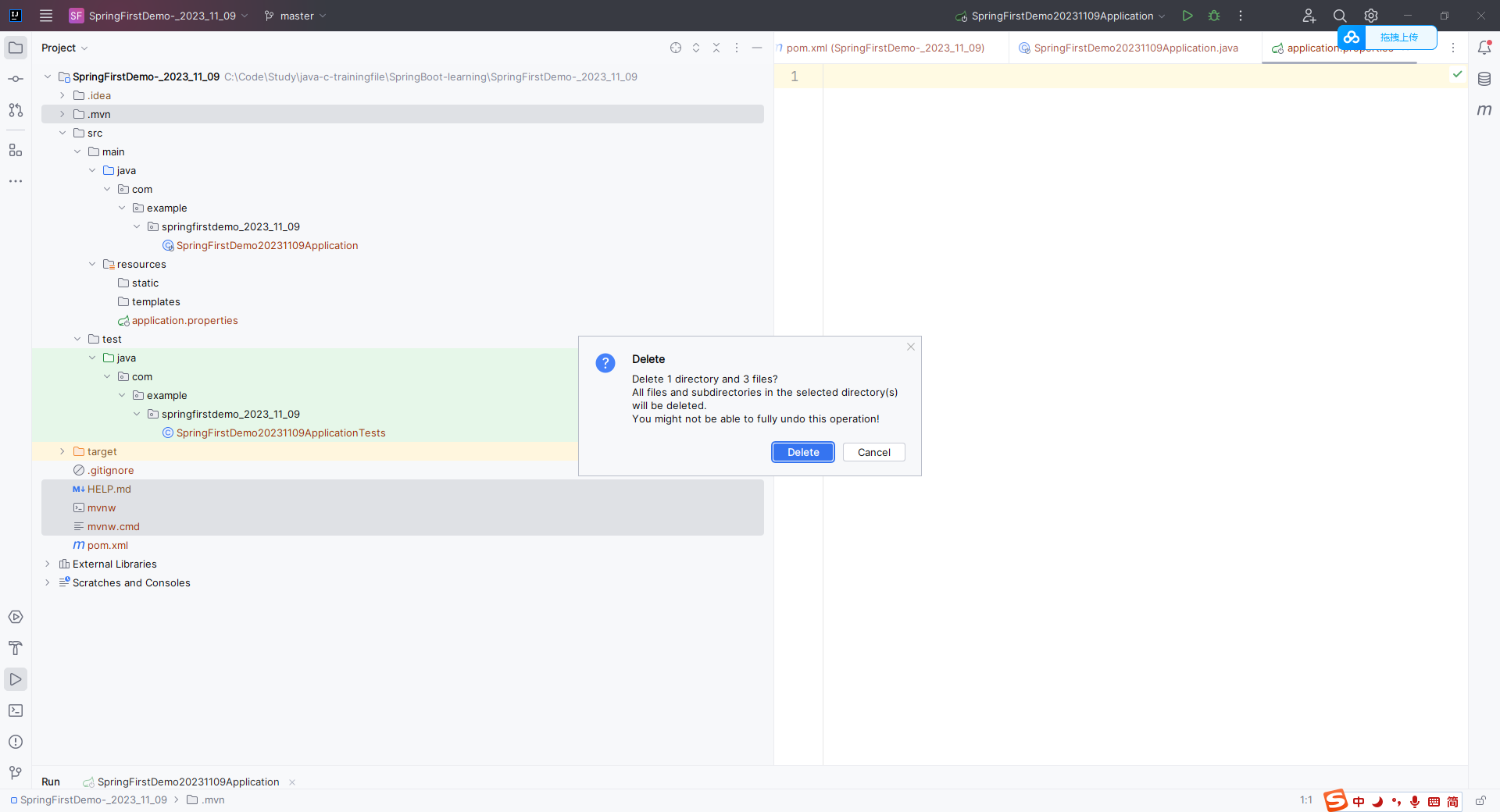Collapse all nodes in Project tree

tap(716, 48)
